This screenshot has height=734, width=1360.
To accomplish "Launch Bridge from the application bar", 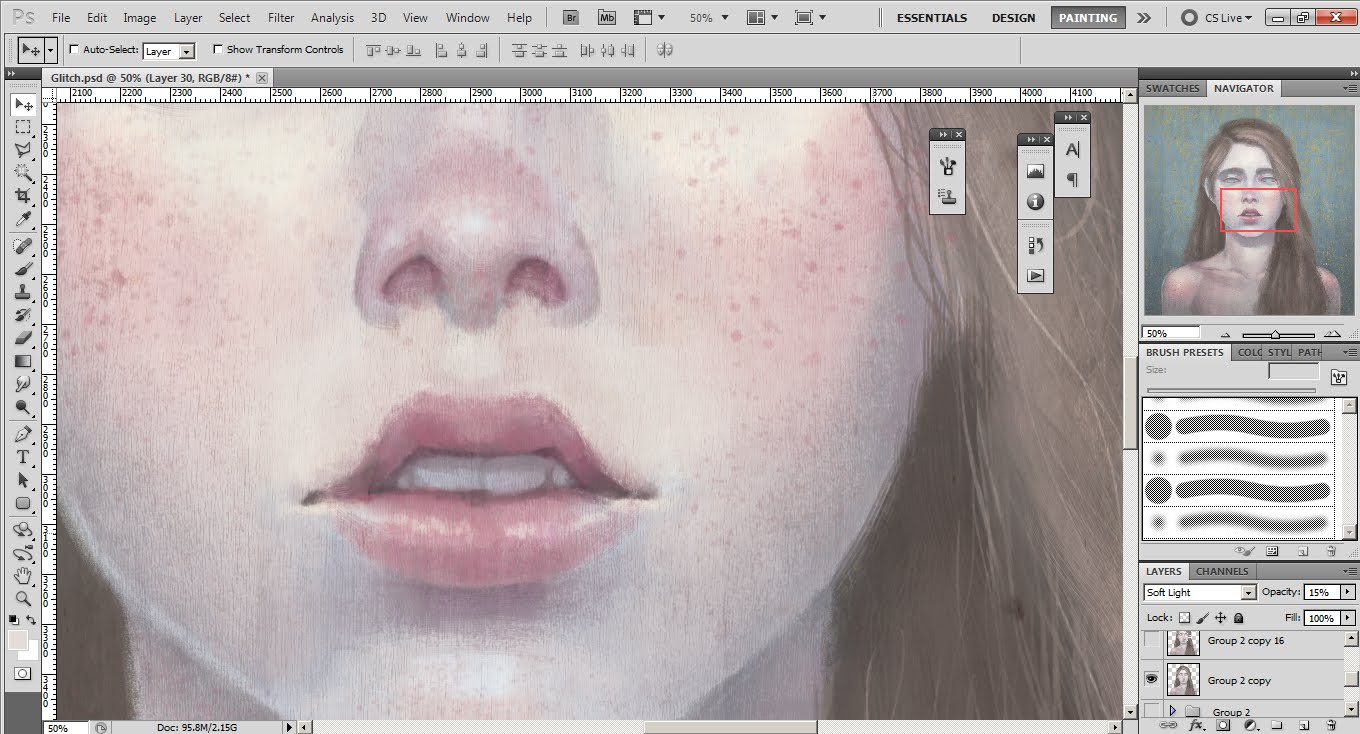I will (x=570, y=16).
